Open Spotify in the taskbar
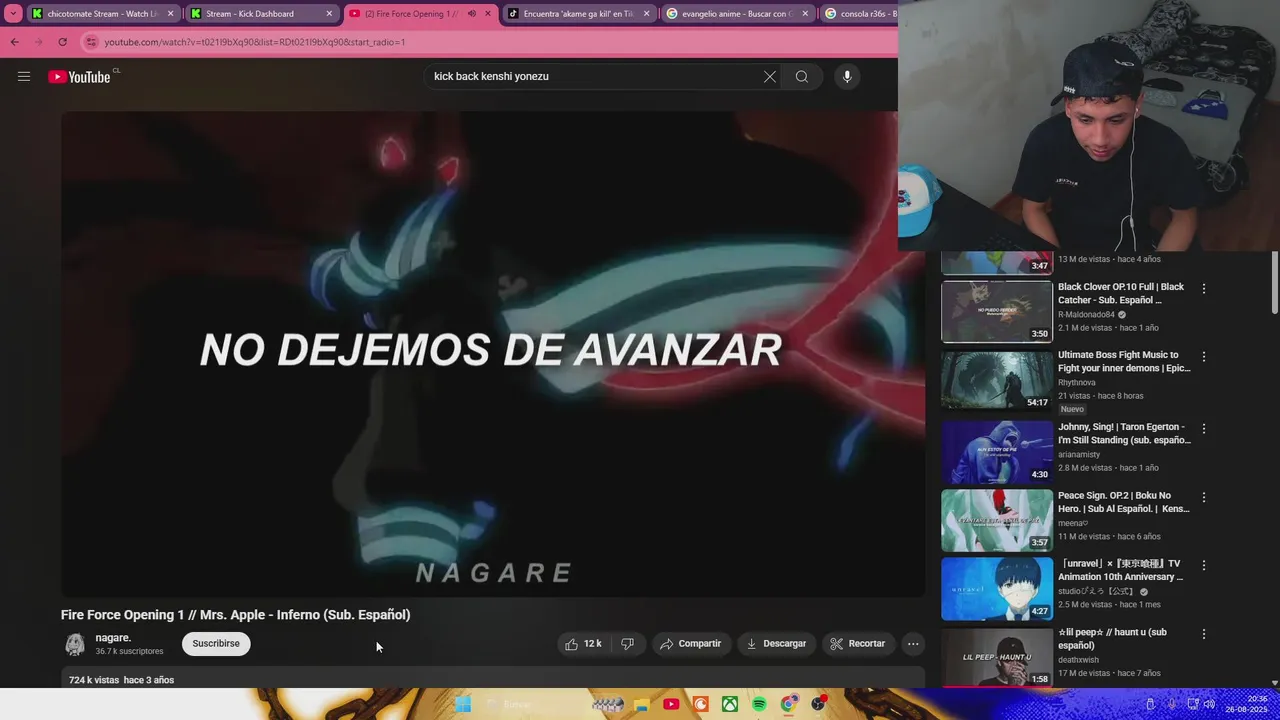This screenshot has width=1280, height=720. click(x=759, y=704)
